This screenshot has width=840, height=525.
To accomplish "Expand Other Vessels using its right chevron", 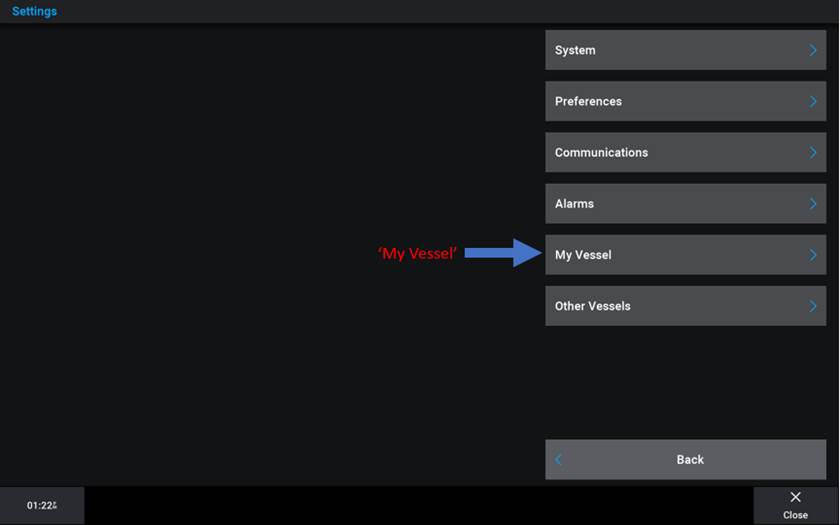I will (x=812, y=306).
